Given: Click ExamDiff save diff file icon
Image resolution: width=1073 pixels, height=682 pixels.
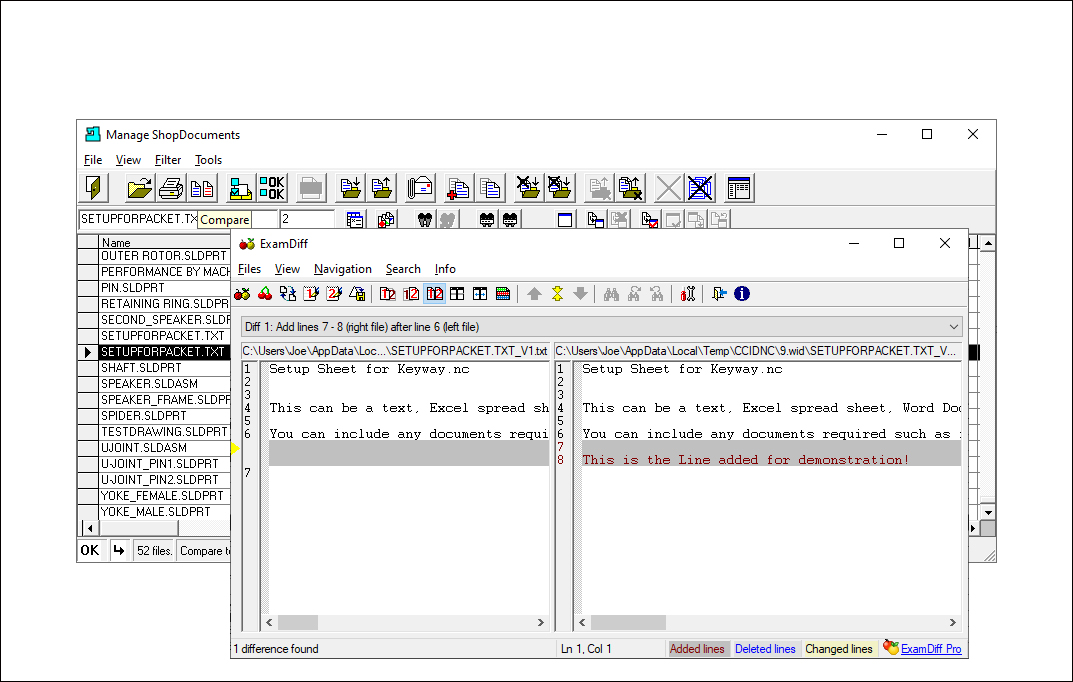Looking at the screenshot, I should coord(357,293).
